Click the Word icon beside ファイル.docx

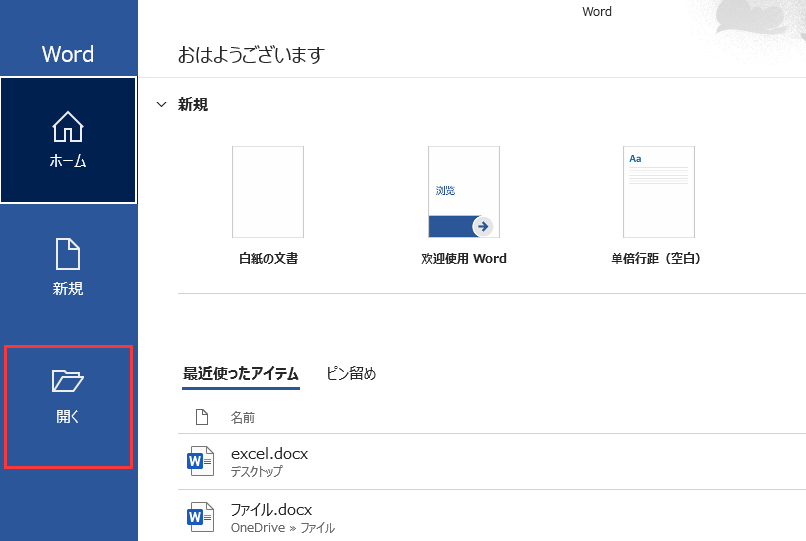point(200,517)
